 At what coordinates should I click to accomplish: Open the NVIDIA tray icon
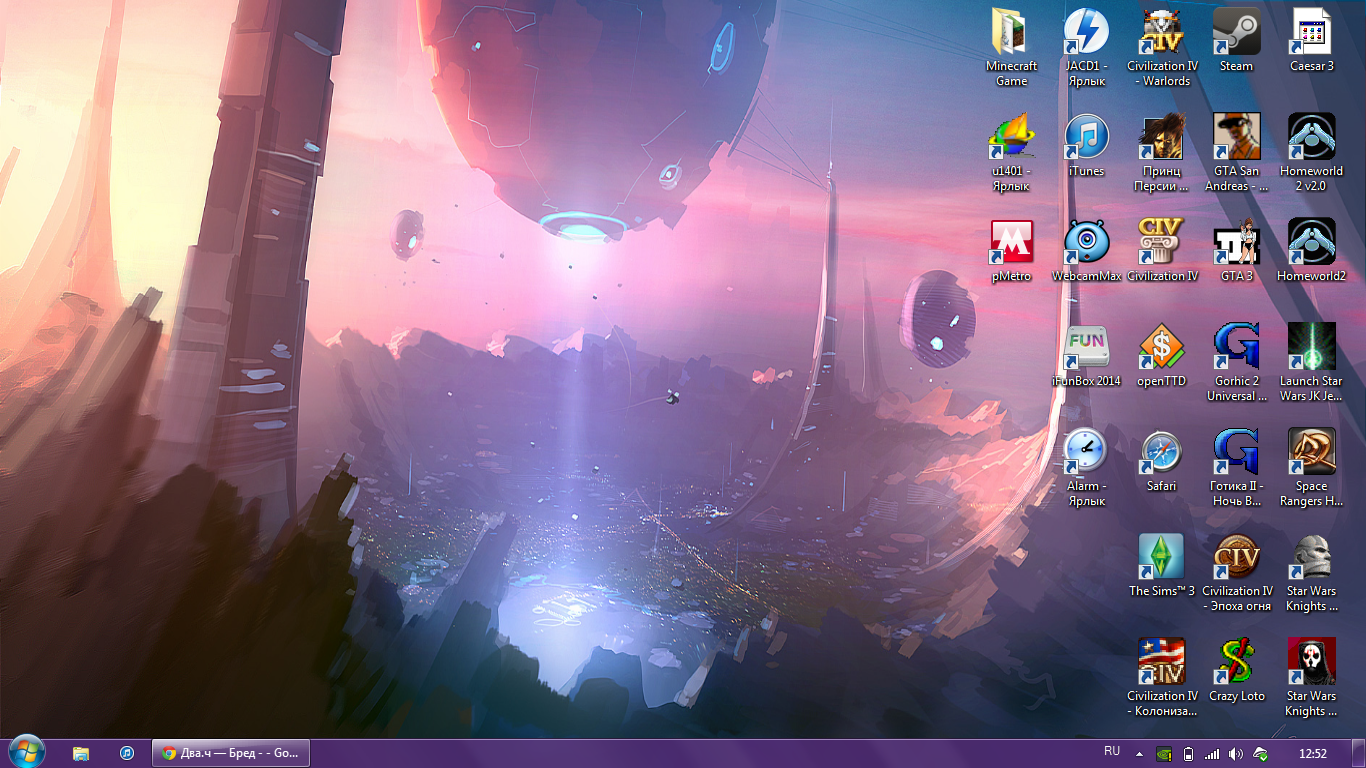point(1164,753)
